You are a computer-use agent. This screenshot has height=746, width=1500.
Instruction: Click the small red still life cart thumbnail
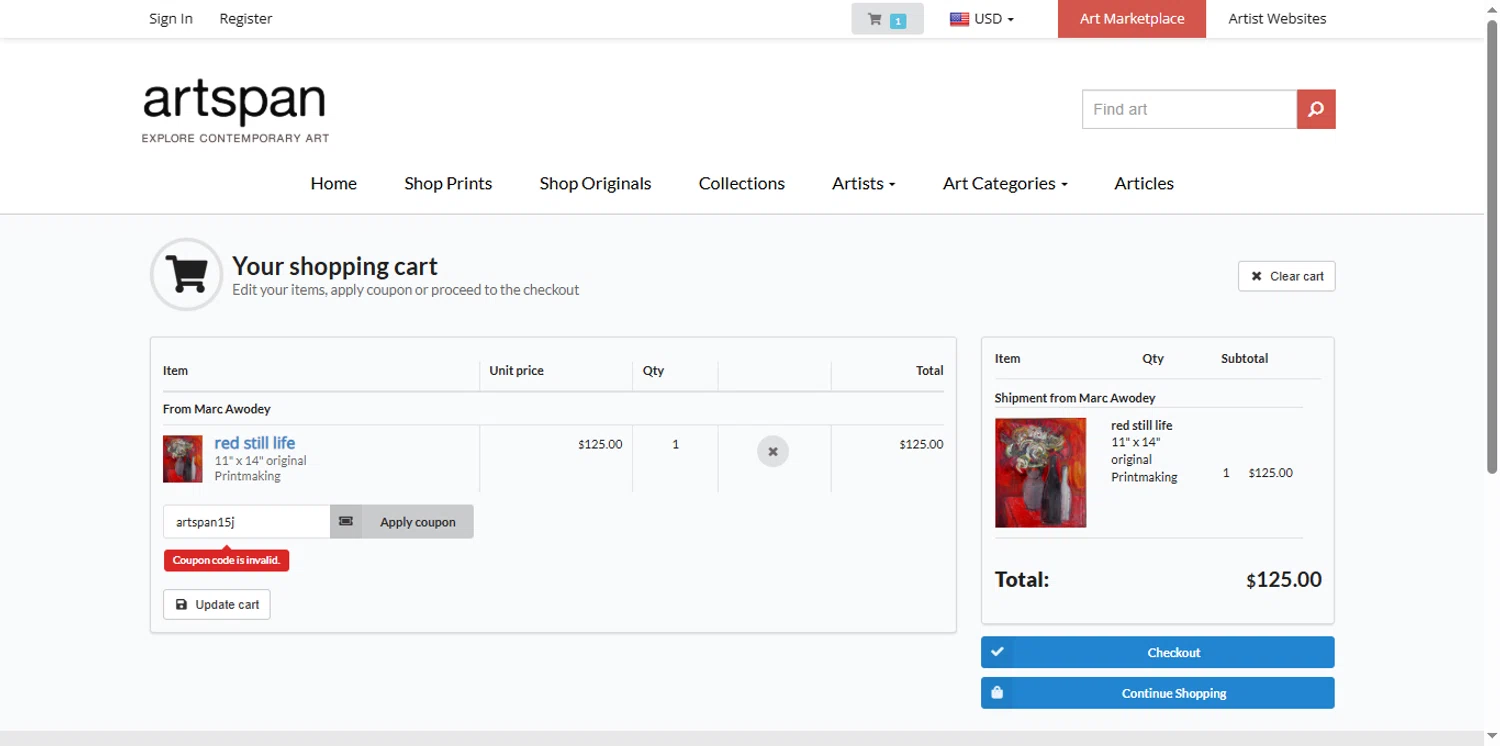click(183, 458)
